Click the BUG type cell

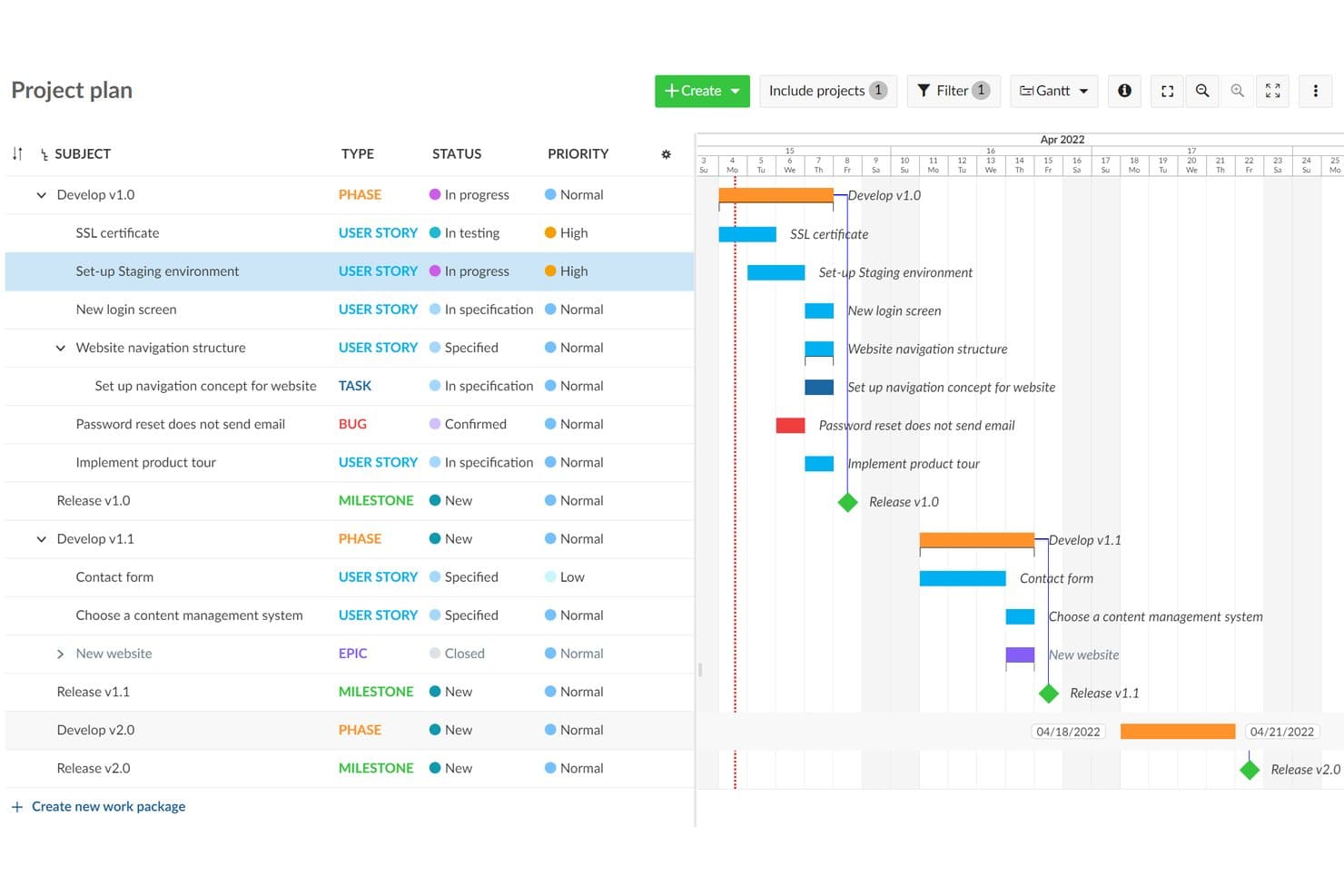[352, 424]
